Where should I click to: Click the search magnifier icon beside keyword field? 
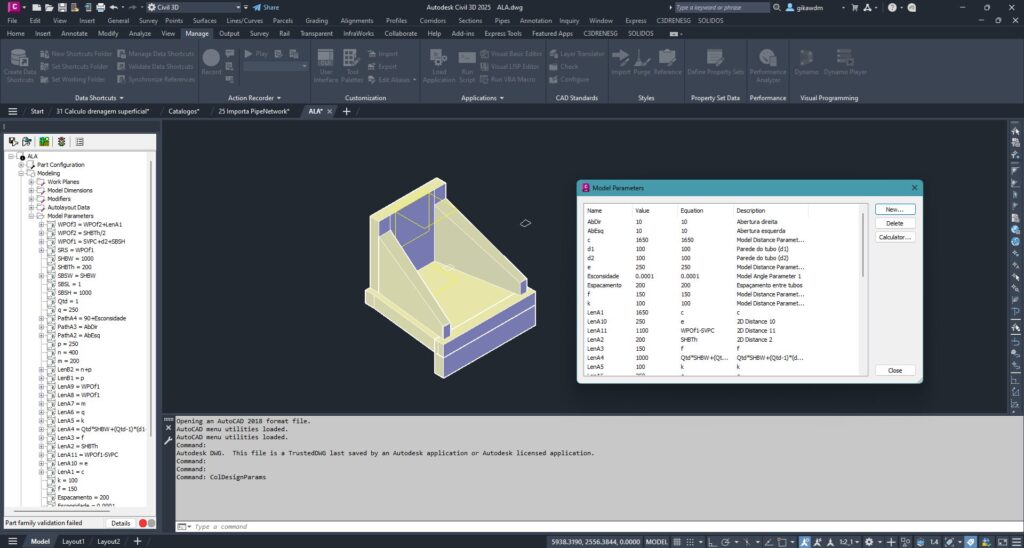(x=776, y=7)
